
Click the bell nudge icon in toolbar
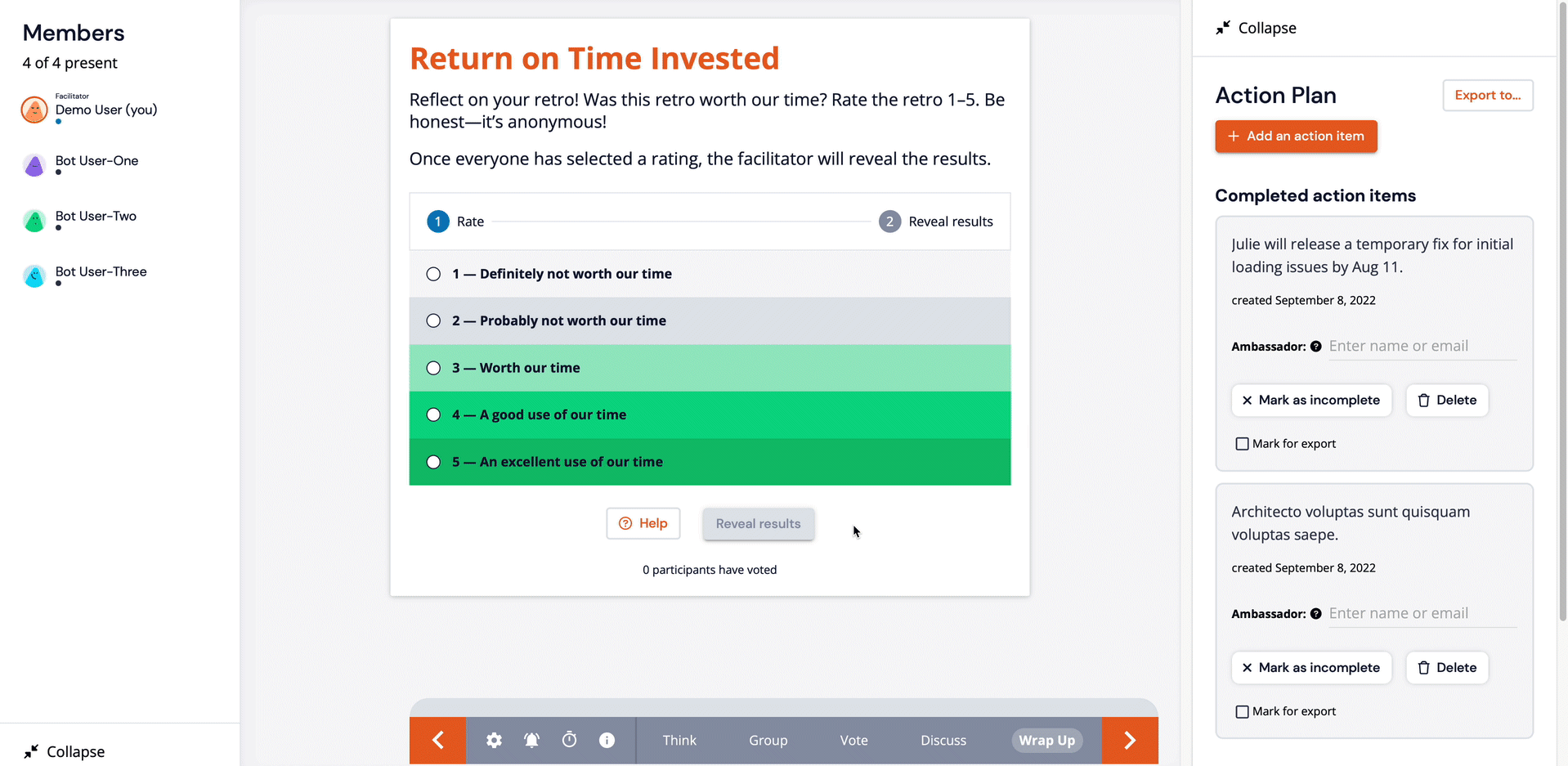tap(531, 740)
